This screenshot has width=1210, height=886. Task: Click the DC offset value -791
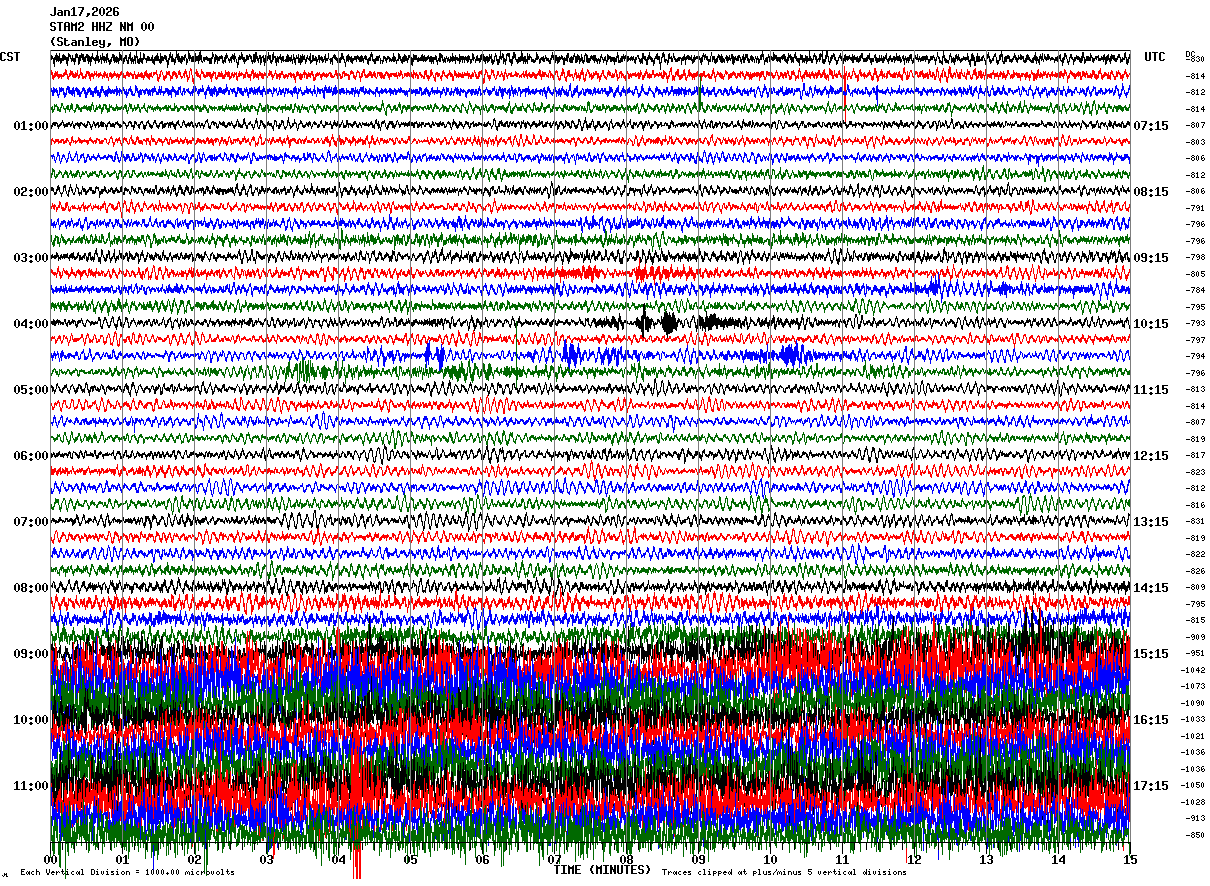pyautogui.click(x=1195, y=208)
